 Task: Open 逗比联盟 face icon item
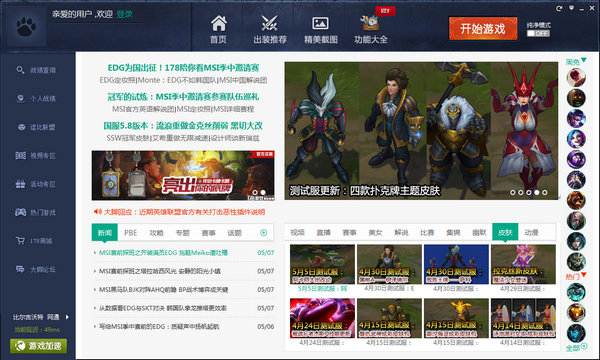tap(36, 127)
